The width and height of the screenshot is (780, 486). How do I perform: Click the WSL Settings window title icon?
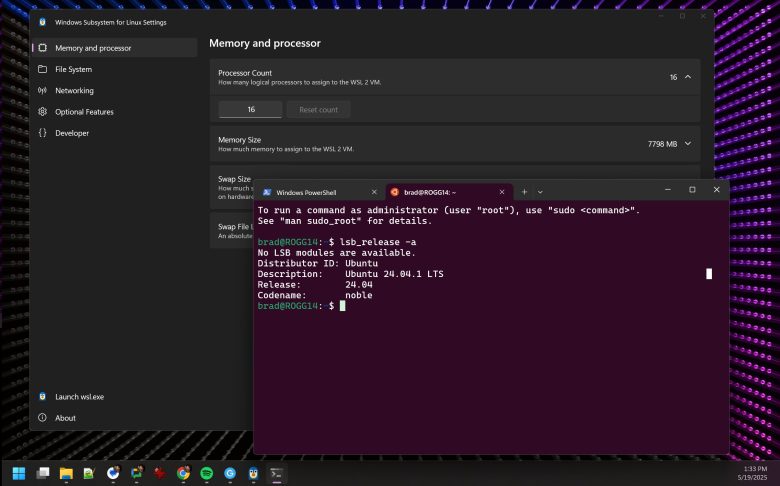point(42,22)
